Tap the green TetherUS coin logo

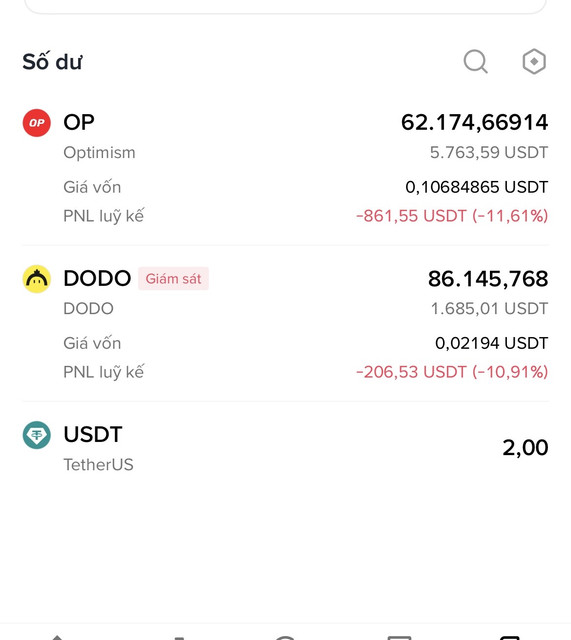click(x=37, y=435)
